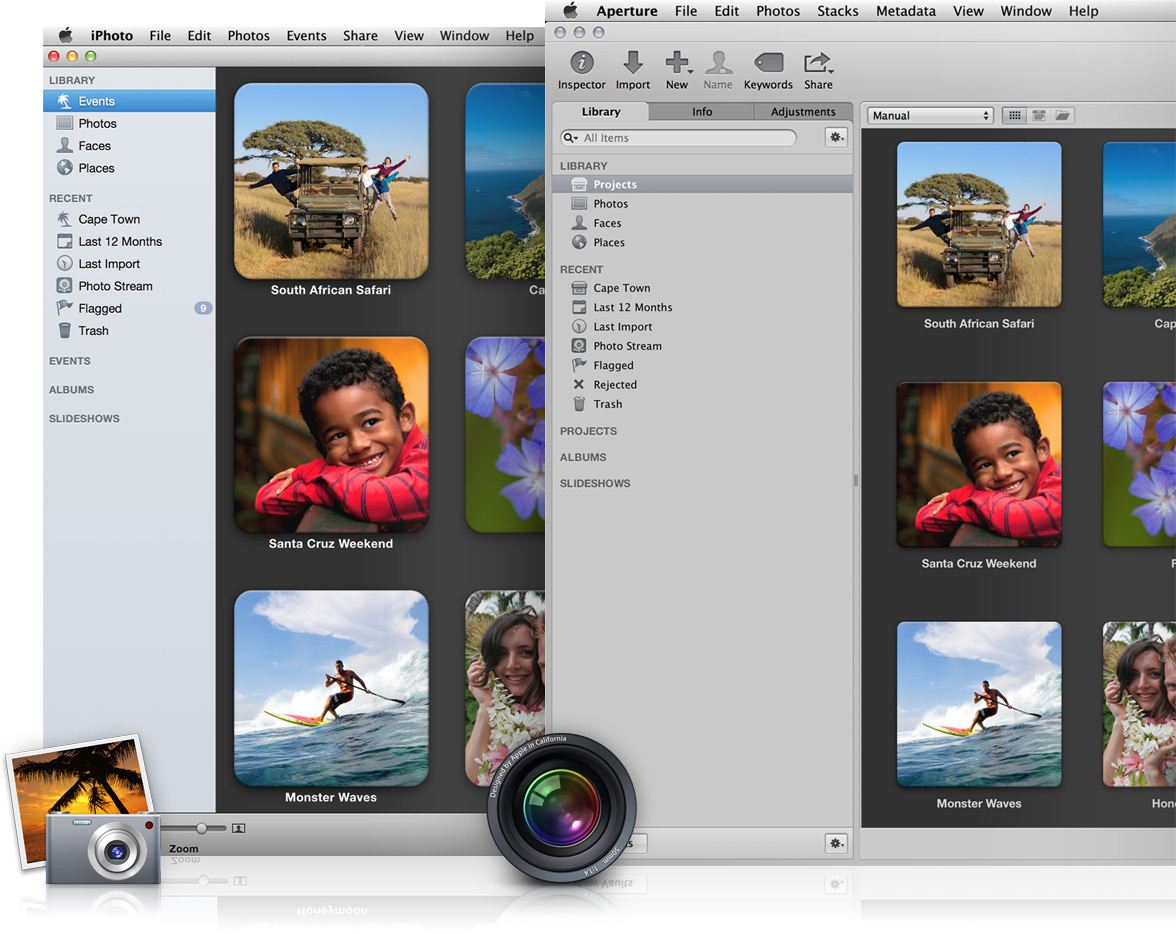The width and height of the screenshot is (1176, 934).
Task: Switch to grid view in Aperture browser
Action: (1014, 116)
